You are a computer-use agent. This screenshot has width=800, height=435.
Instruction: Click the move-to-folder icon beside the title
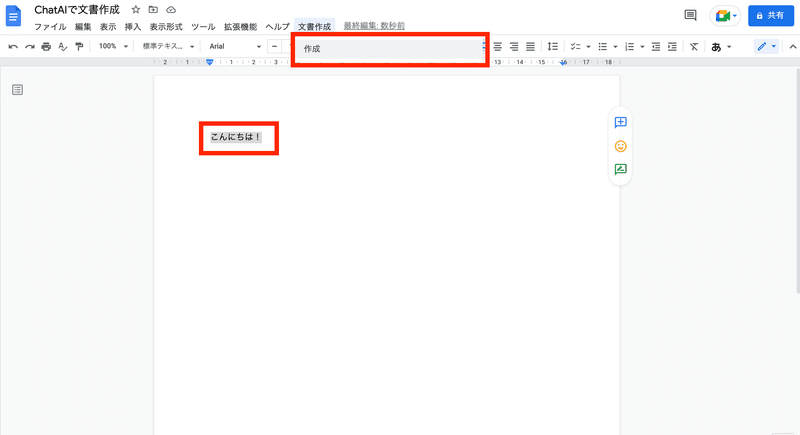click(x=153, y=10)
